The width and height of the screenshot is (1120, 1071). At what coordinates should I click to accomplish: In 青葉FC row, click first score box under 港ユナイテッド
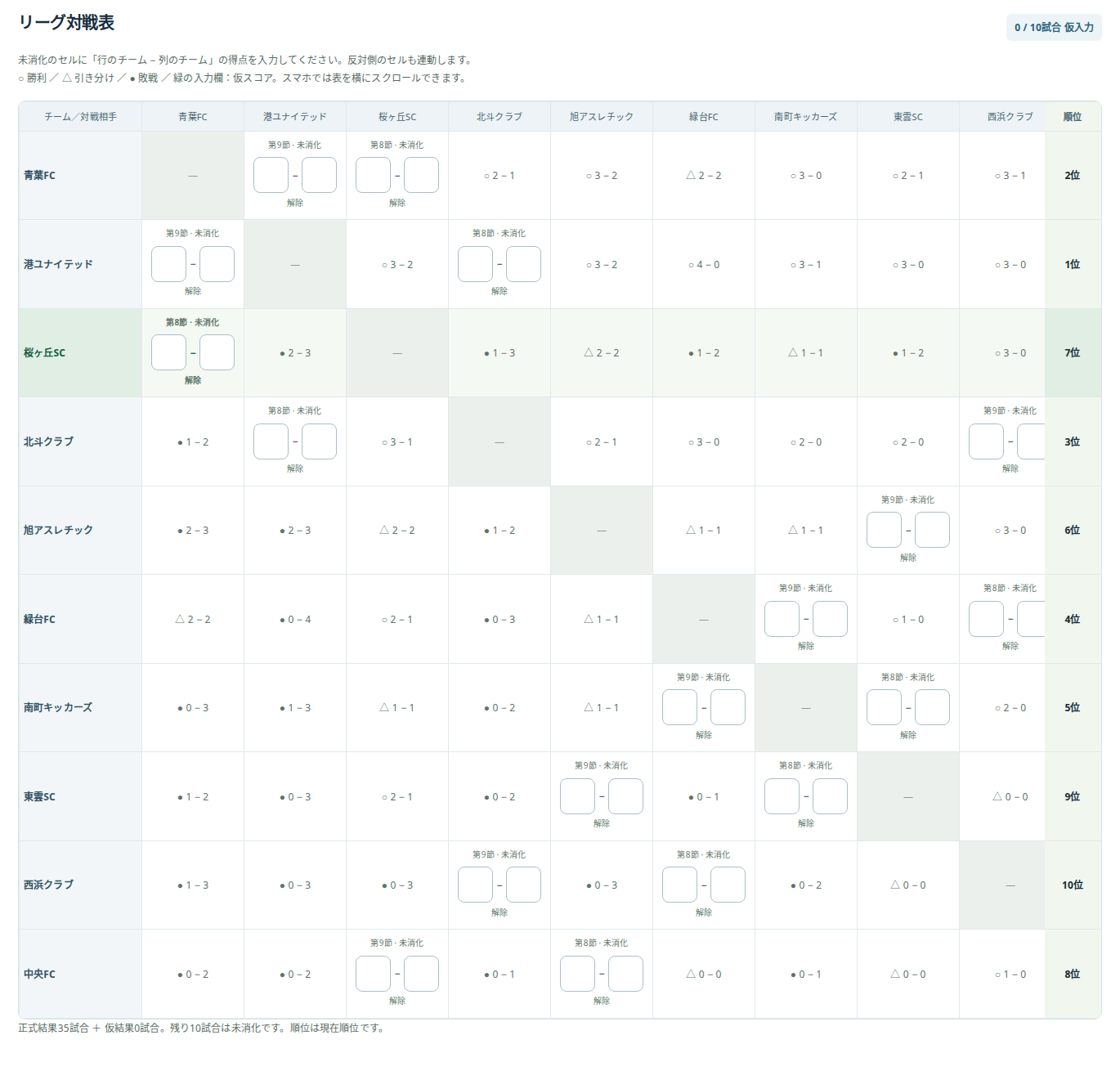tap(271, 175)
